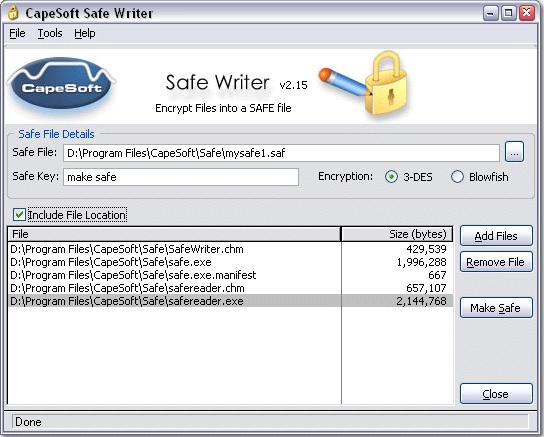The height and width of the screenshot is (437, 544).
Task: Open the Tools menu
Action: [x=50, y=33]
